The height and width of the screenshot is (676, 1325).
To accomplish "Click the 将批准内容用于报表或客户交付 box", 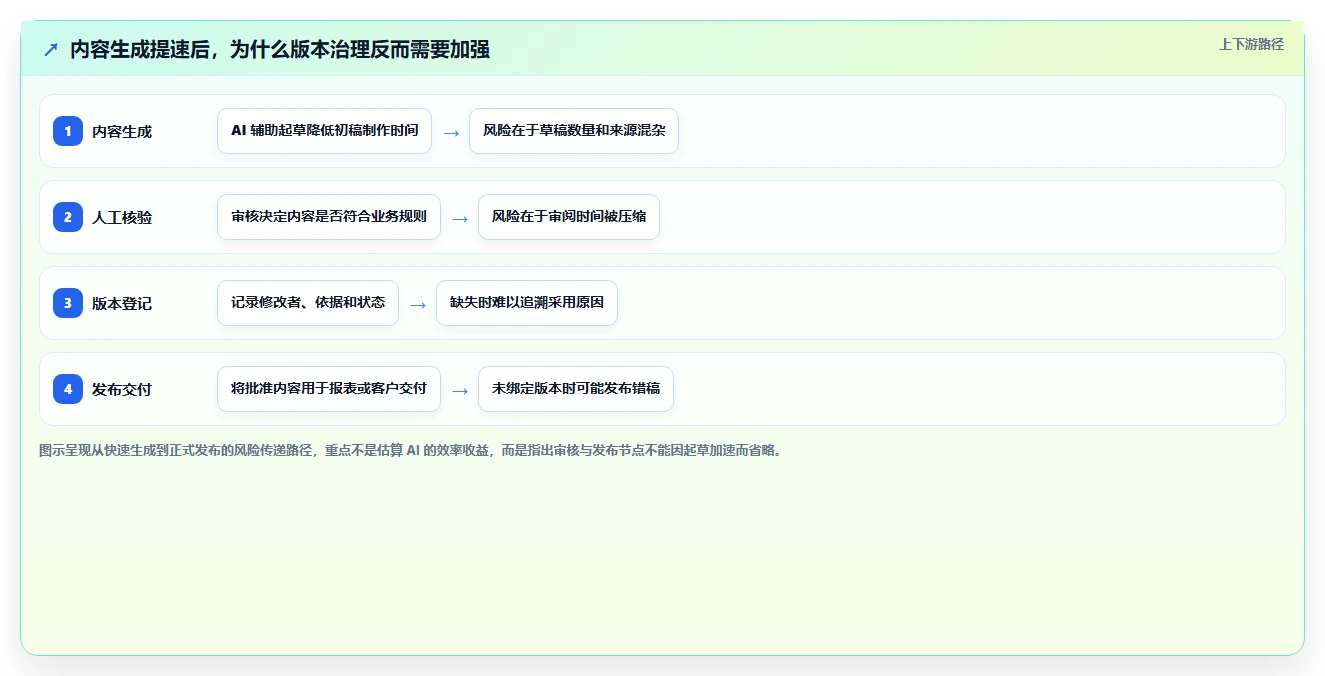I will (329, 389).
